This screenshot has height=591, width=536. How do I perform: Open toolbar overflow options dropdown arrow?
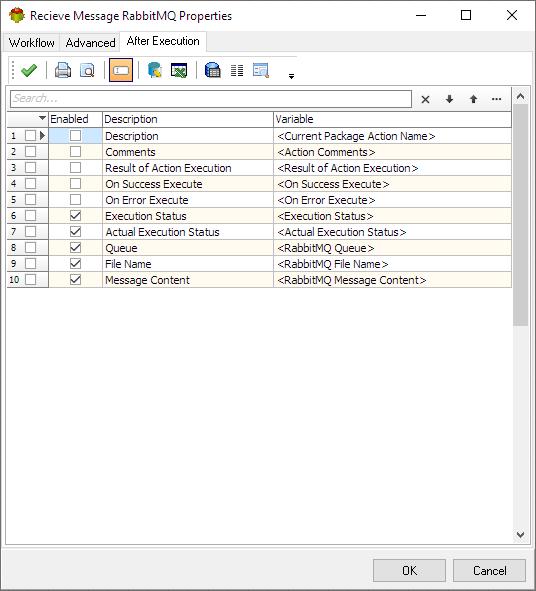coord(291,76)
